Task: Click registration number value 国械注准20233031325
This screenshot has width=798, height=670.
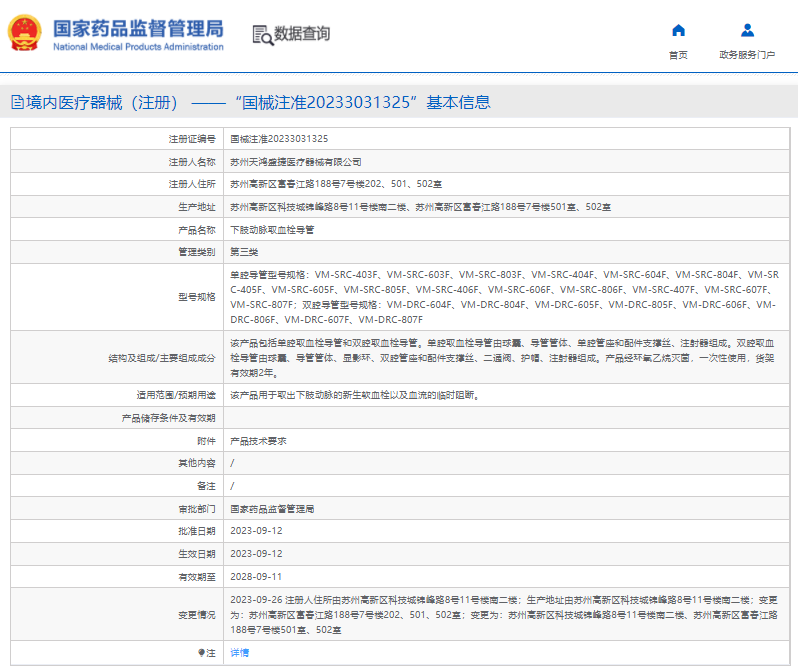Action: click(279, 139)
